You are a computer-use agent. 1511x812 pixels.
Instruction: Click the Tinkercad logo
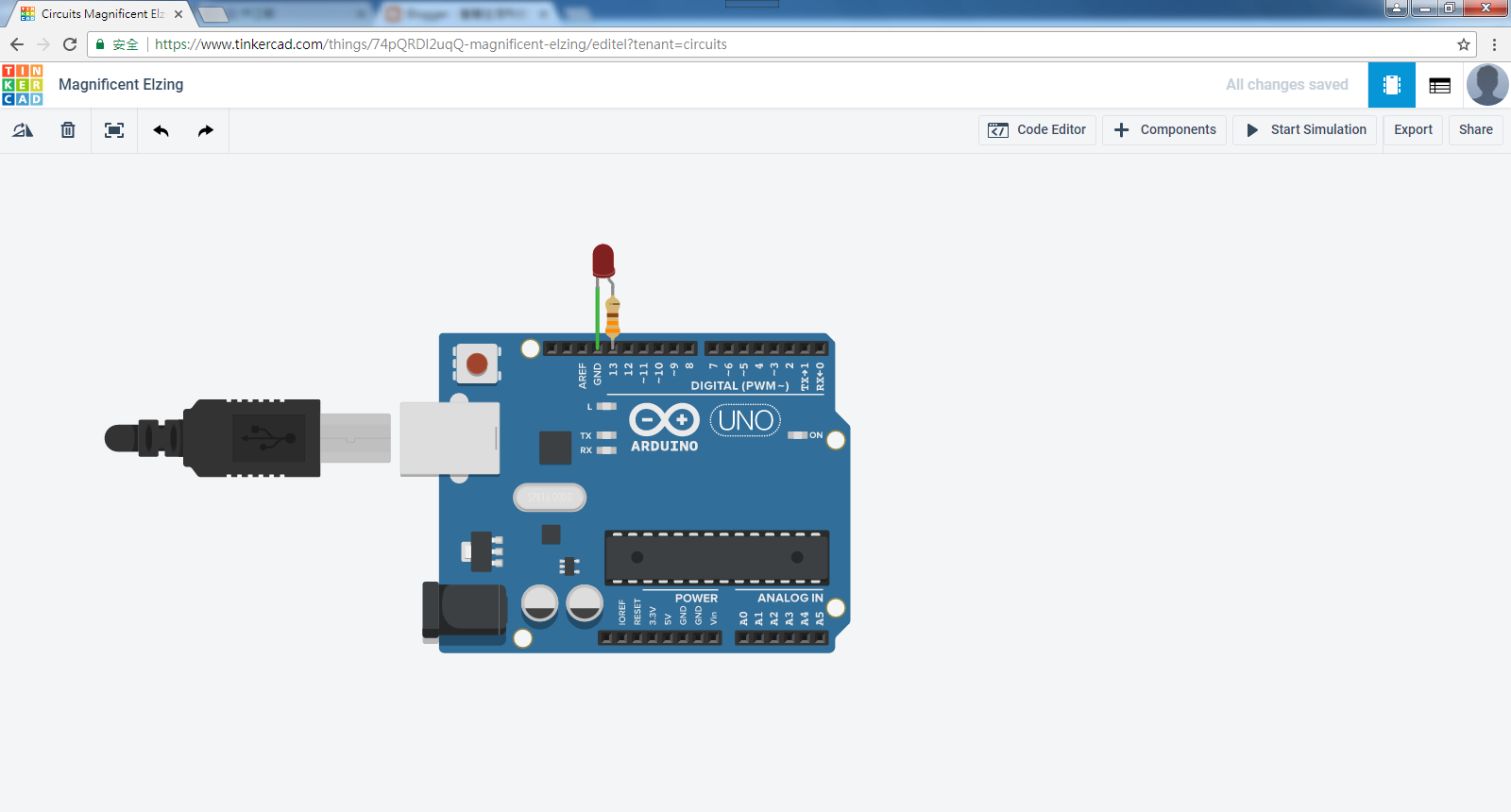(23, 85)
